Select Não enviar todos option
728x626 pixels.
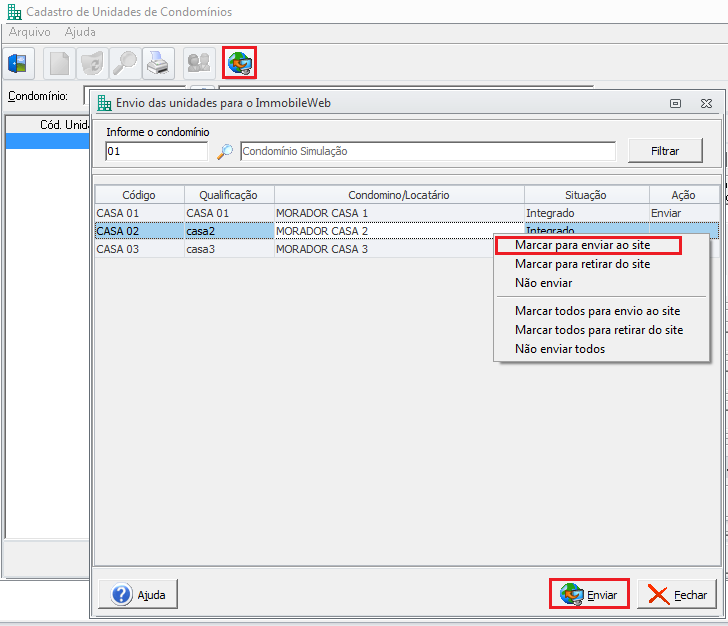point(560,349)
